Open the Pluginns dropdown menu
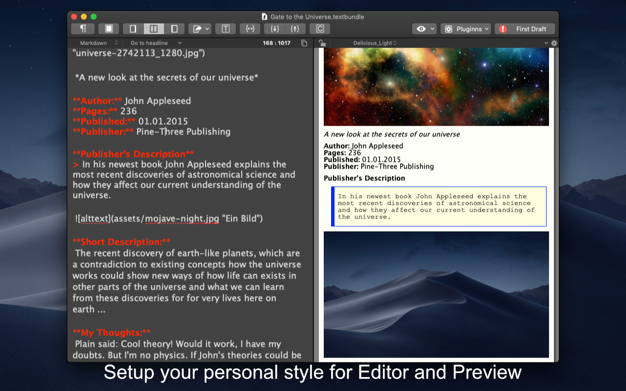Image resolution: width=626 pixels, height=391 pixels. (466, 29)
